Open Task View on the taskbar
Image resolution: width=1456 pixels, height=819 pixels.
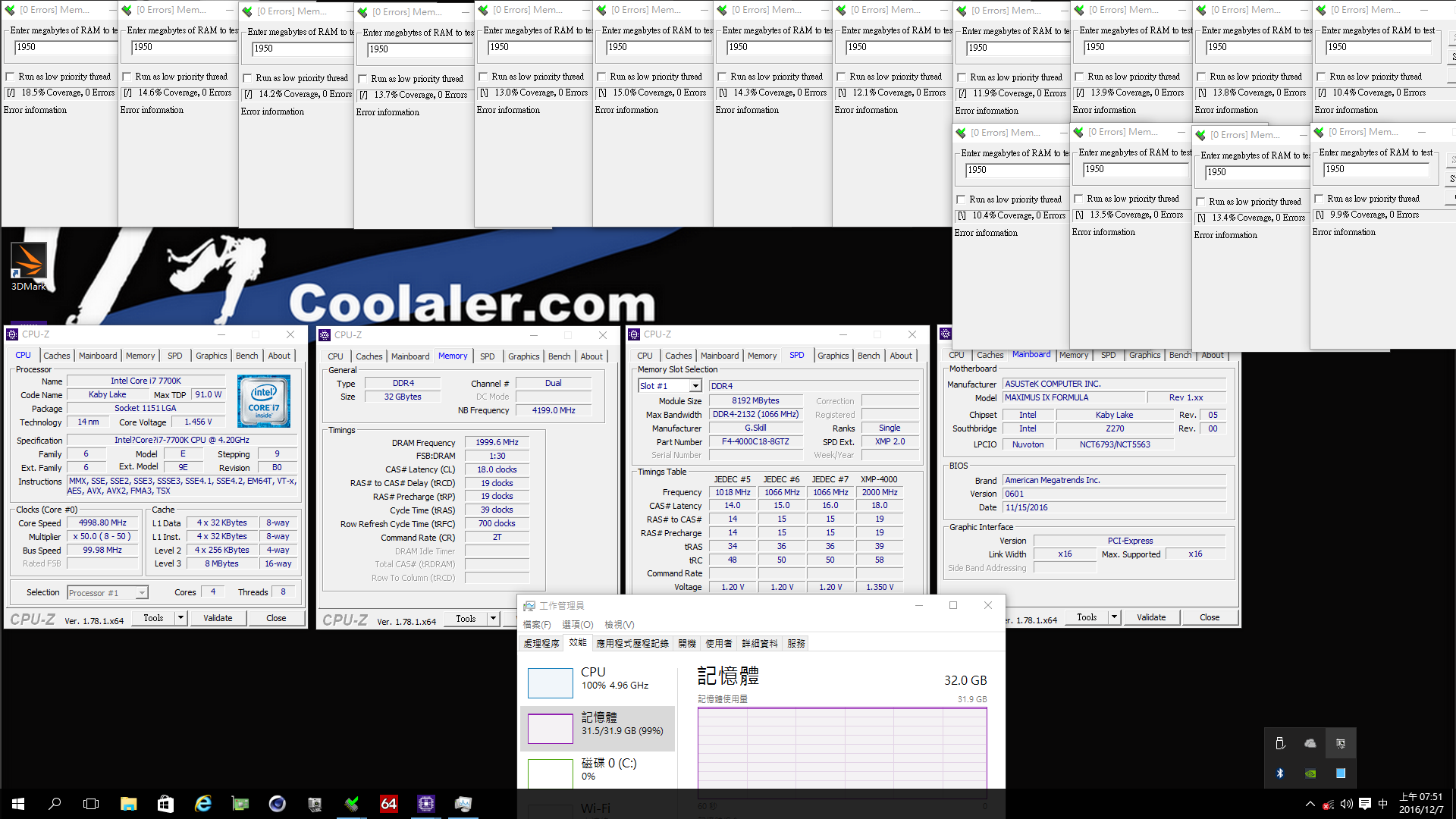coord(91,804)
